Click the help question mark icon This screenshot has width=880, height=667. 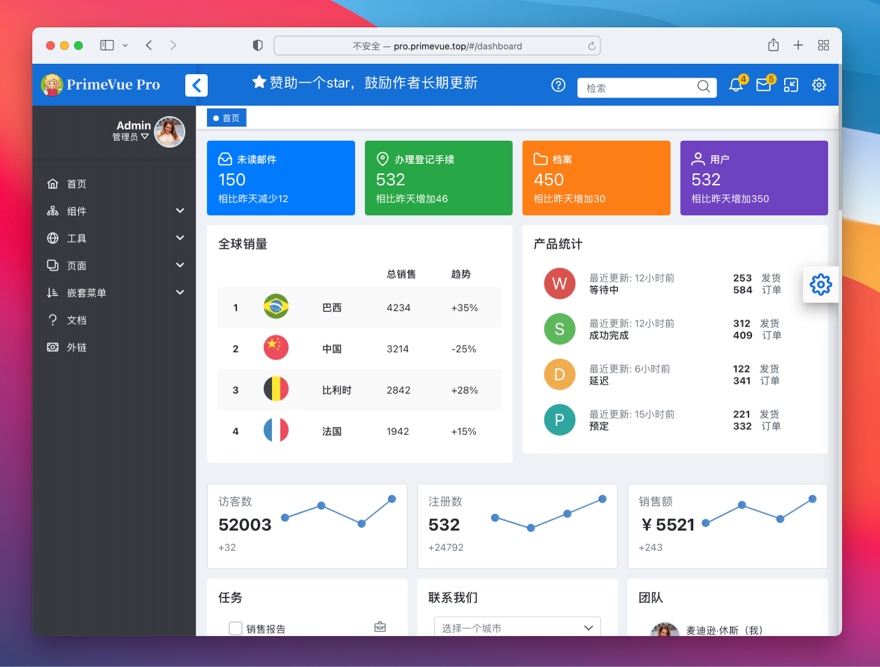point(558,86)
